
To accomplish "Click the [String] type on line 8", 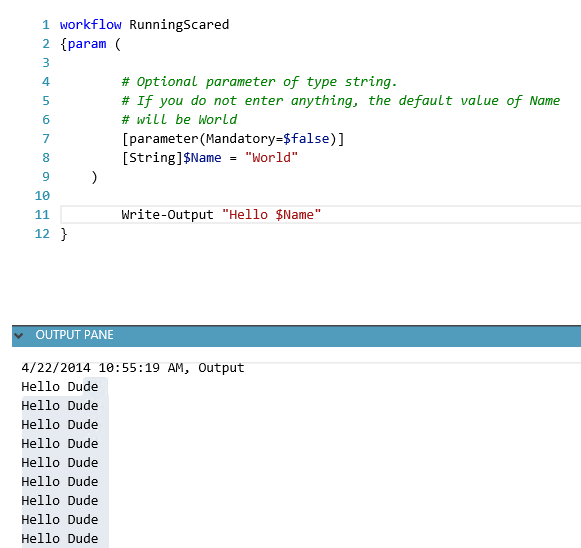I will pyautogui.click(x=152, y=158).
